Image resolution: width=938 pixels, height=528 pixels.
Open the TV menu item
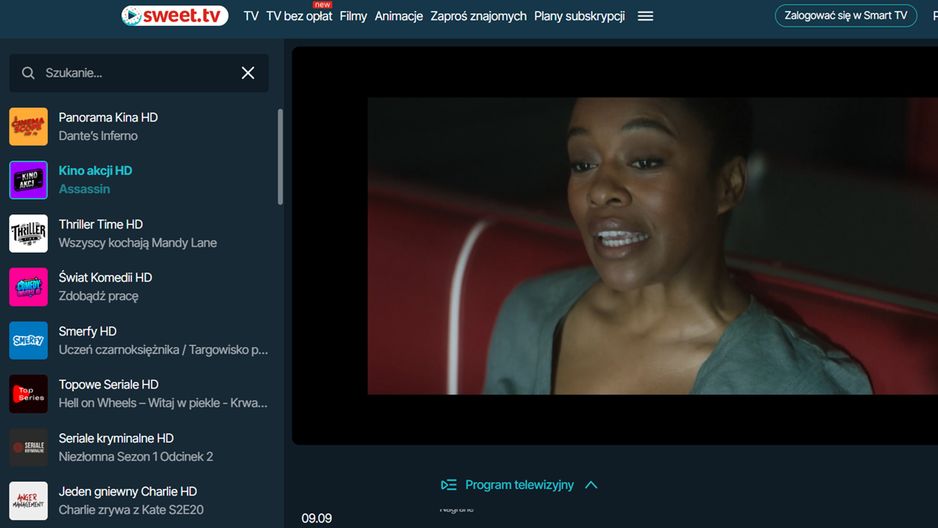pyautogui.click(x=251, y=16)
